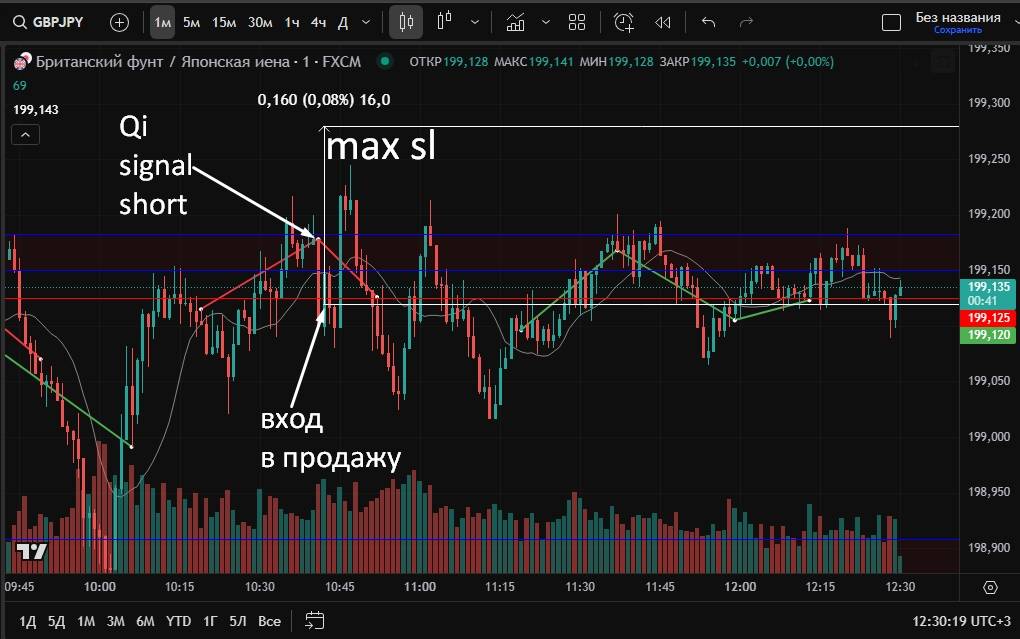The width and height of the screenshot is (1020, 639).
Task: Toggle the green market status dot
Action: pyautogui.click(x=385, y=61)
